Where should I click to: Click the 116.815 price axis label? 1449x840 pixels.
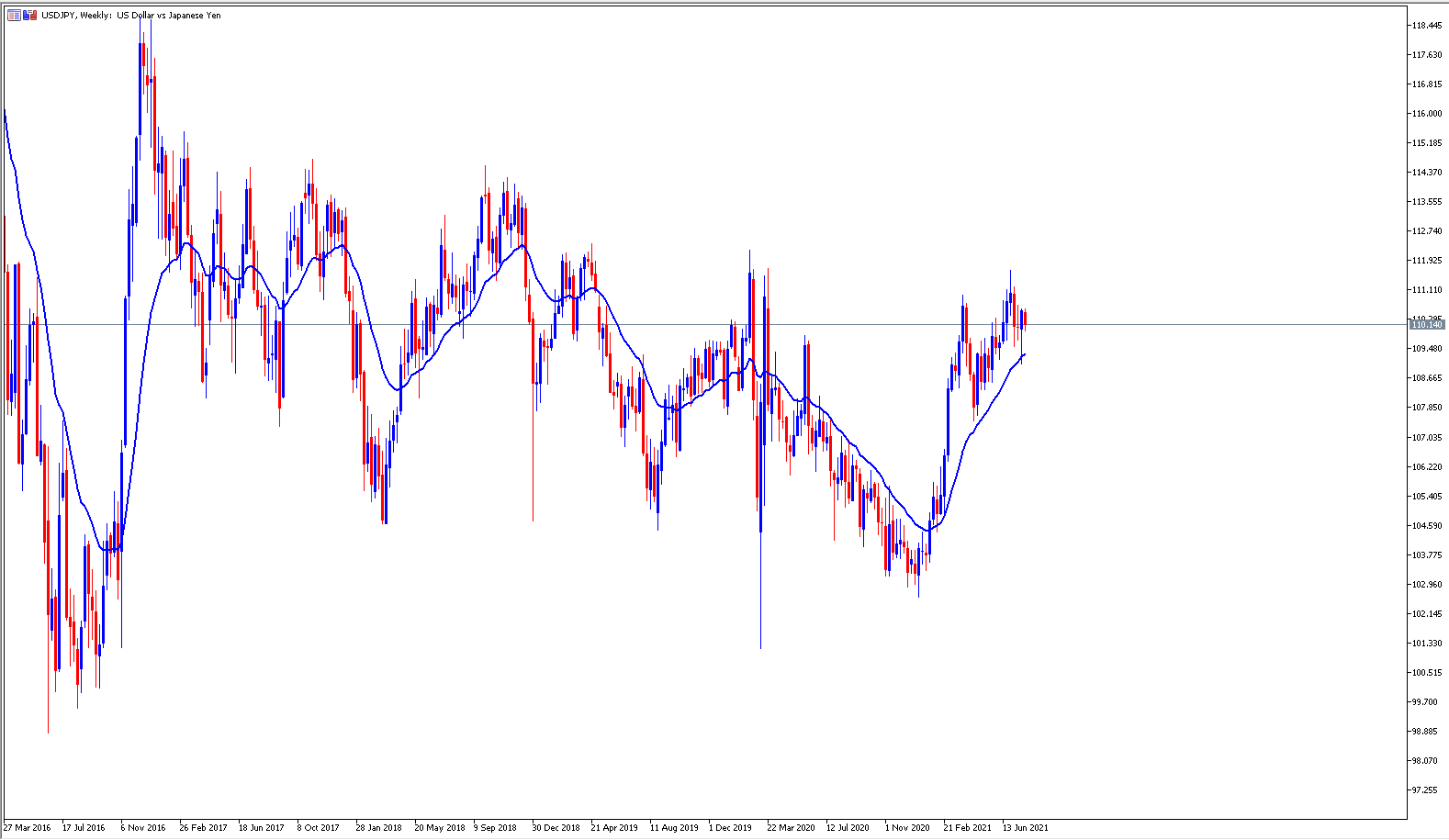click(1426, 84)
